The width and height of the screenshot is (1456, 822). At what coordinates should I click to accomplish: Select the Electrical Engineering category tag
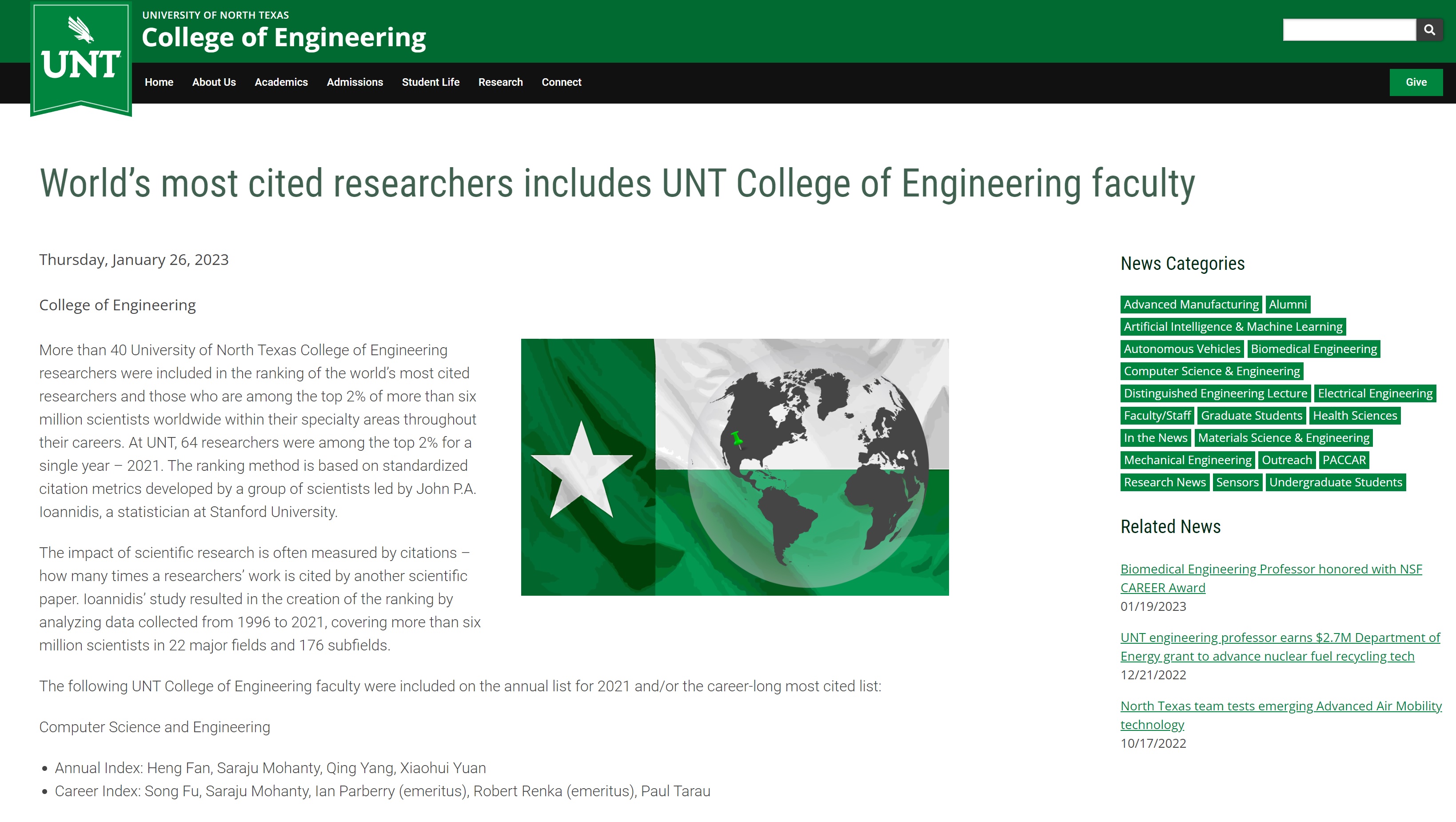pyautogui.click(x=1375, y=393)
